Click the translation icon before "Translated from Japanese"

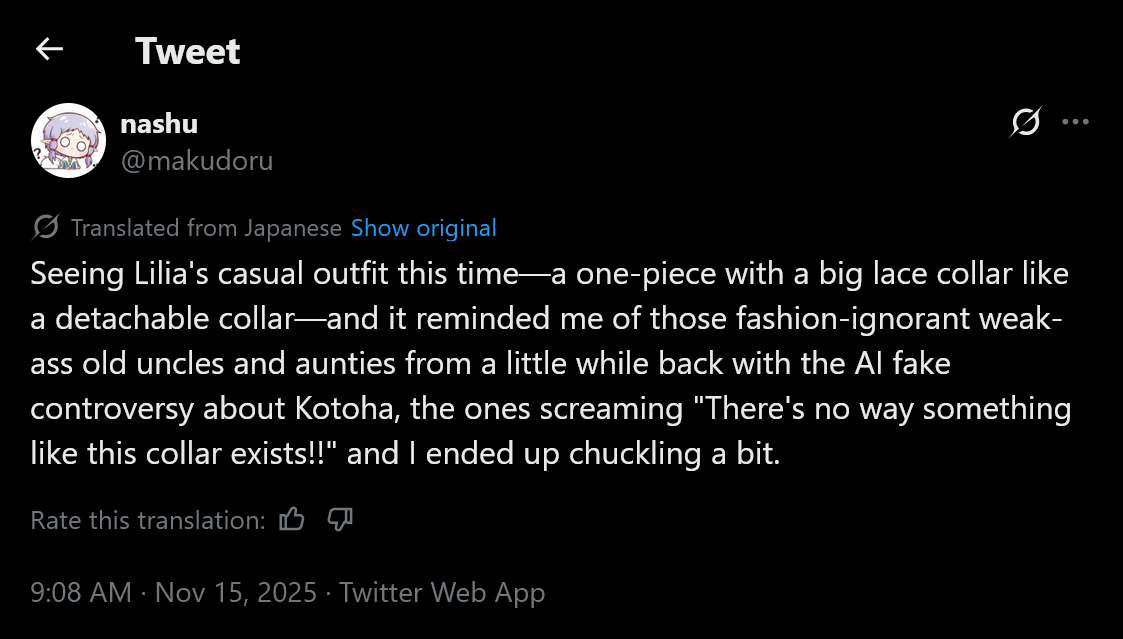point(45,228)
